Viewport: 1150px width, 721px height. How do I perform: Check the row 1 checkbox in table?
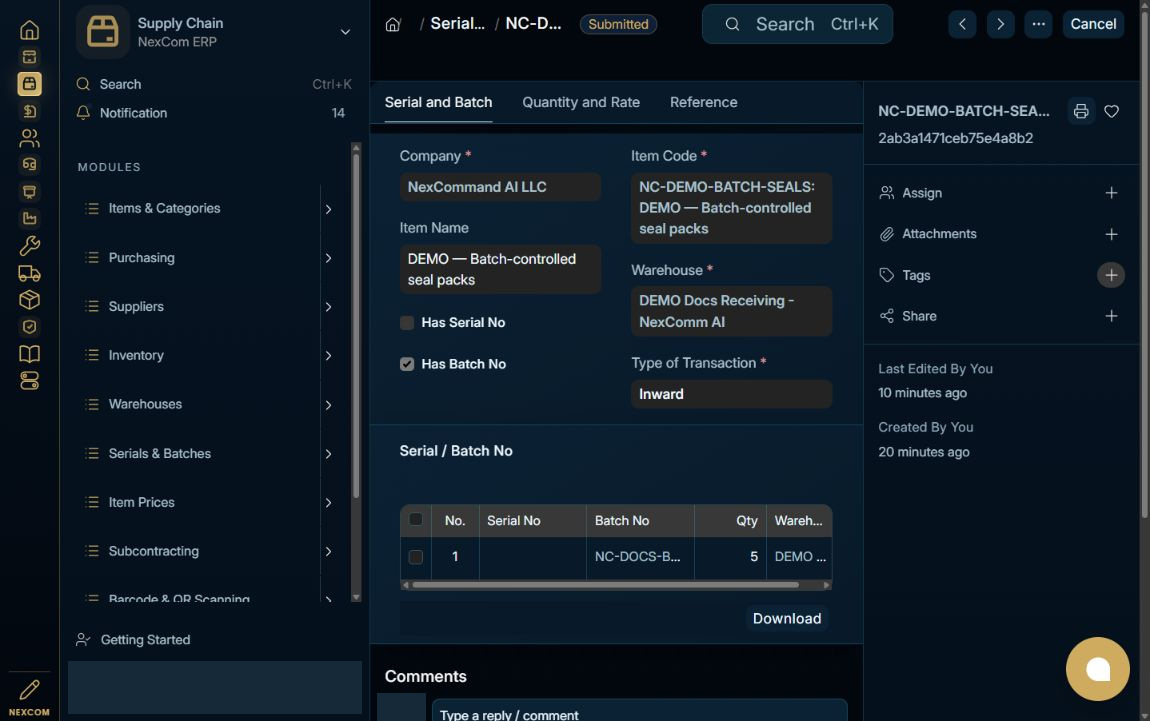pos(416,557)
